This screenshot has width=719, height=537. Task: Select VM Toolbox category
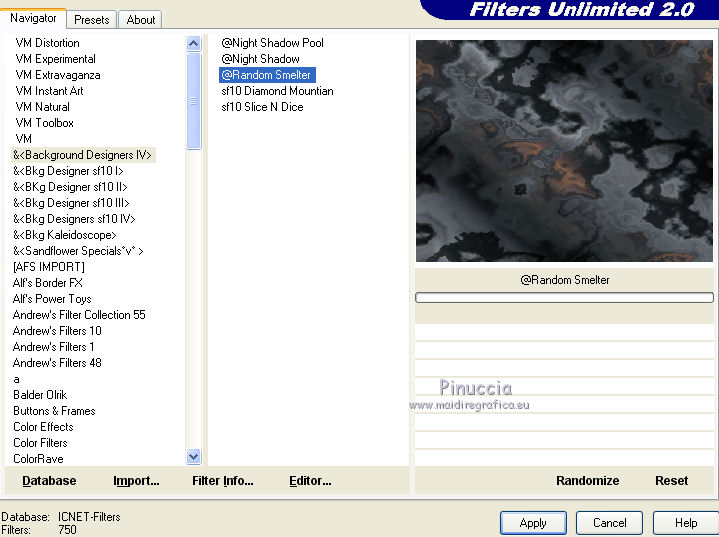[44, 123]
